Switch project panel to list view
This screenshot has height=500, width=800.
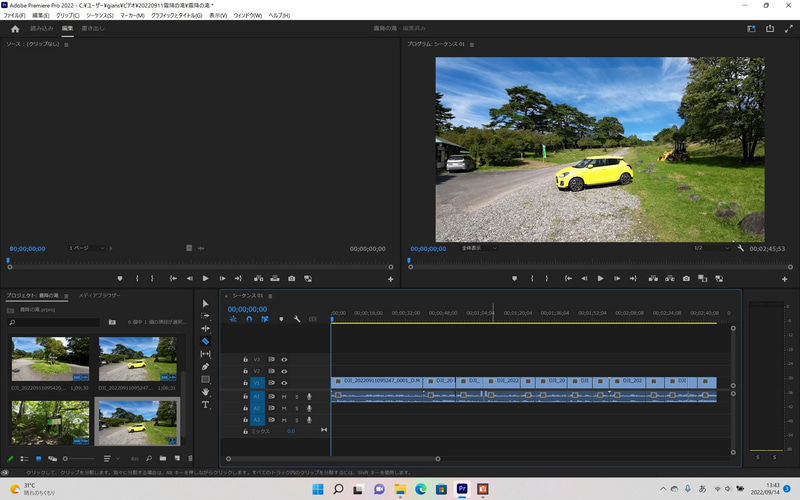tap(25, 458)
